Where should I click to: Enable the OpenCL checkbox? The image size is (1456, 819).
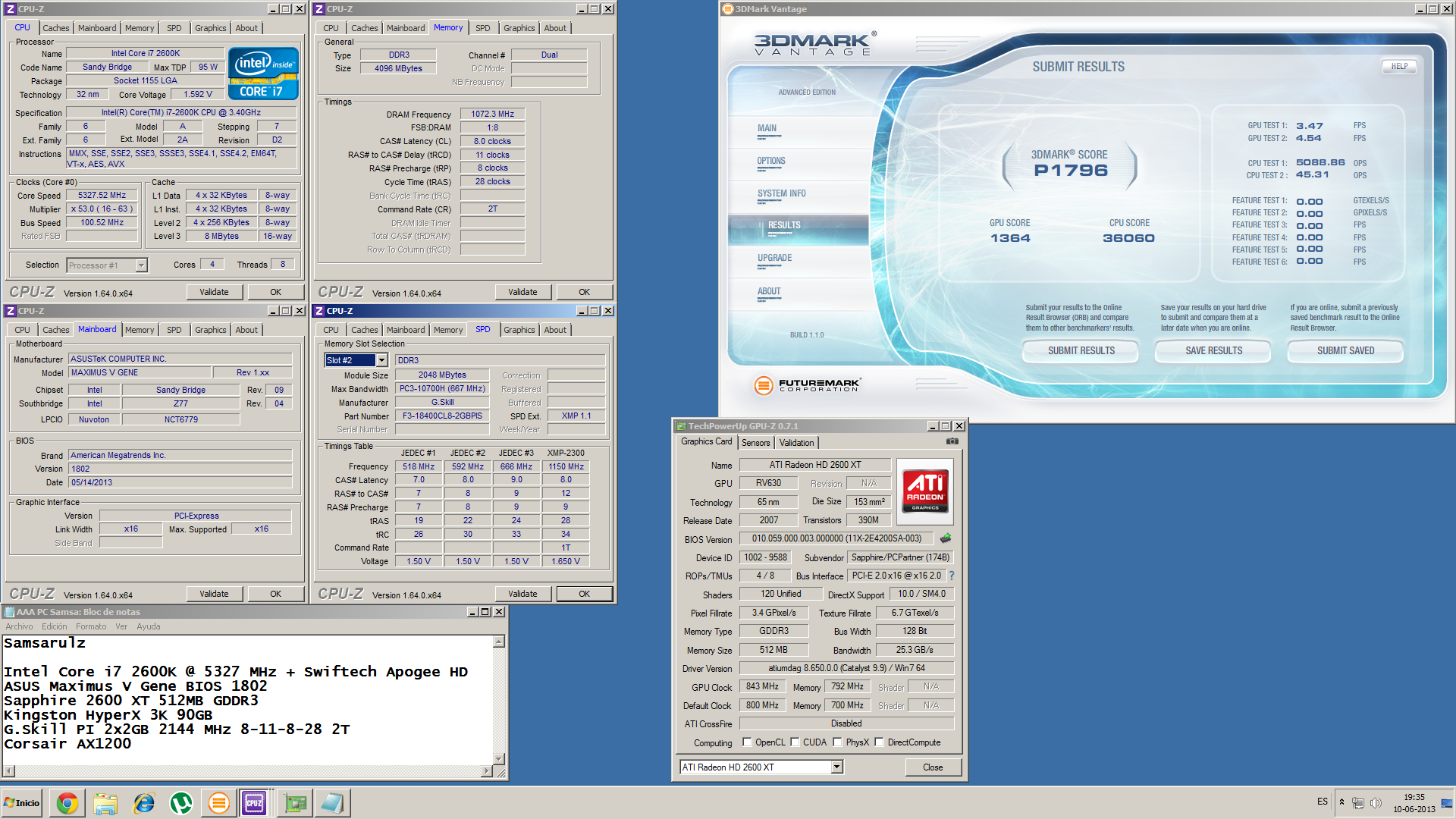747,742
